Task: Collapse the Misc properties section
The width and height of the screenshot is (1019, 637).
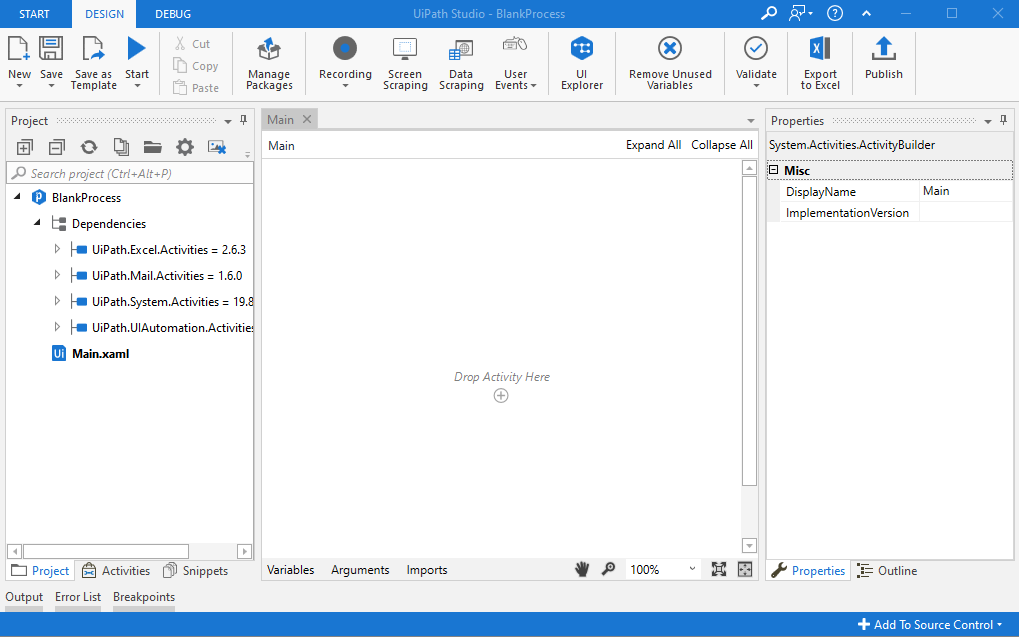Action: pyautogui.click(x=773, y=170)
